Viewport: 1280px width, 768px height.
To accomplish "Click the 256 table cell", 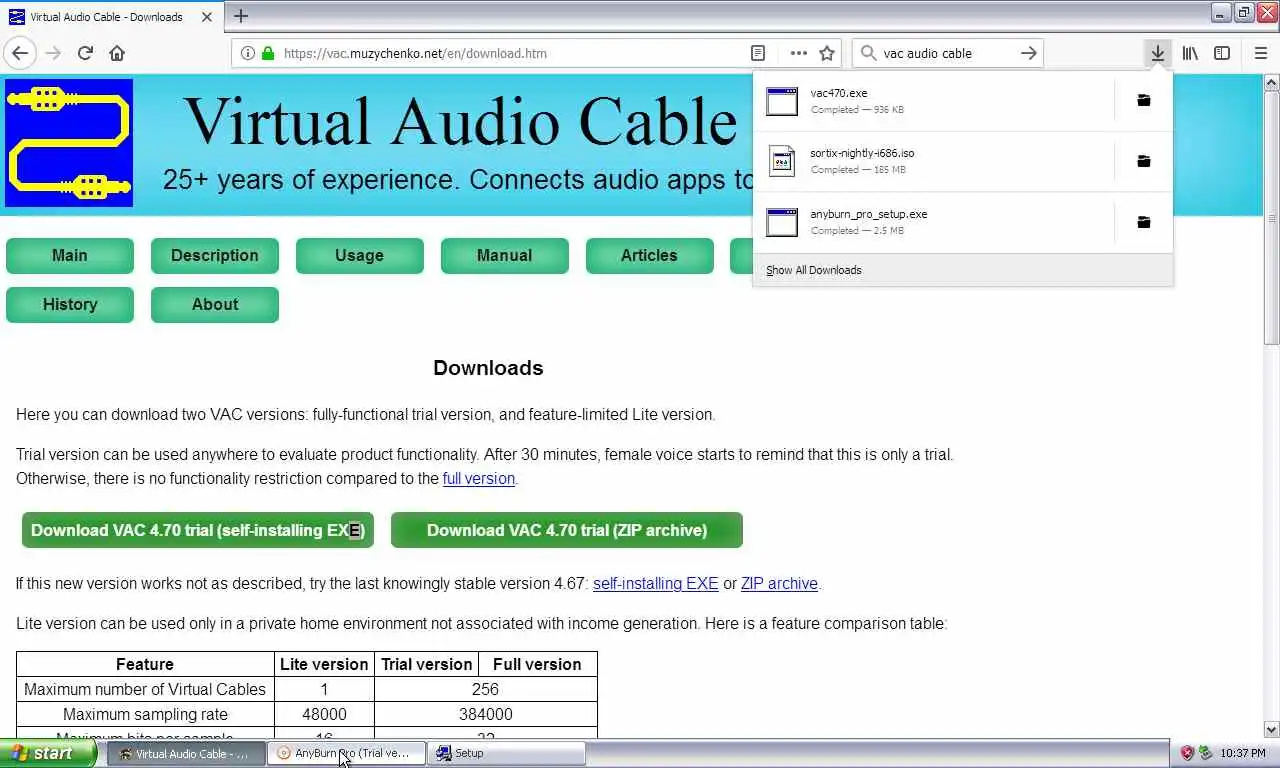I will [x=485, y=689].
